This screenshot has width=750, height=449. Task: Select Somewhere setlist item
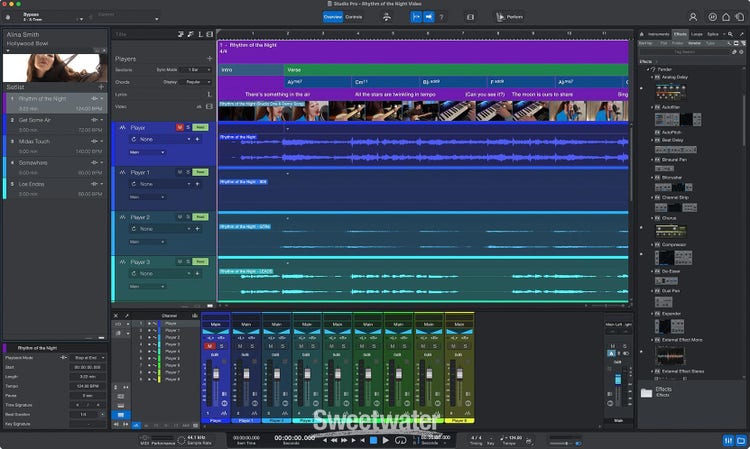click(55, 167)
